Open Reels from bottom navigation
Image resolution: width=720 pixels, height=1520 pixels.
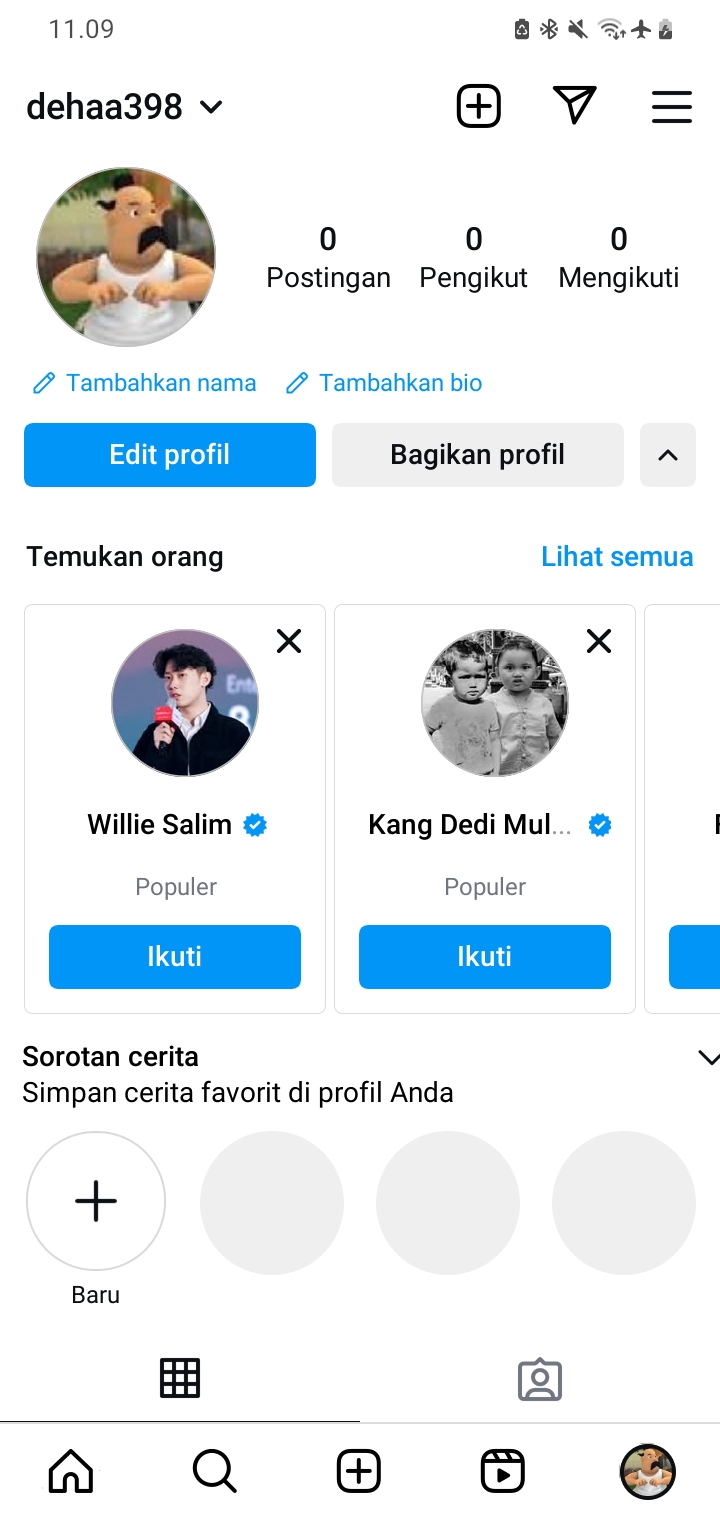502,1471
